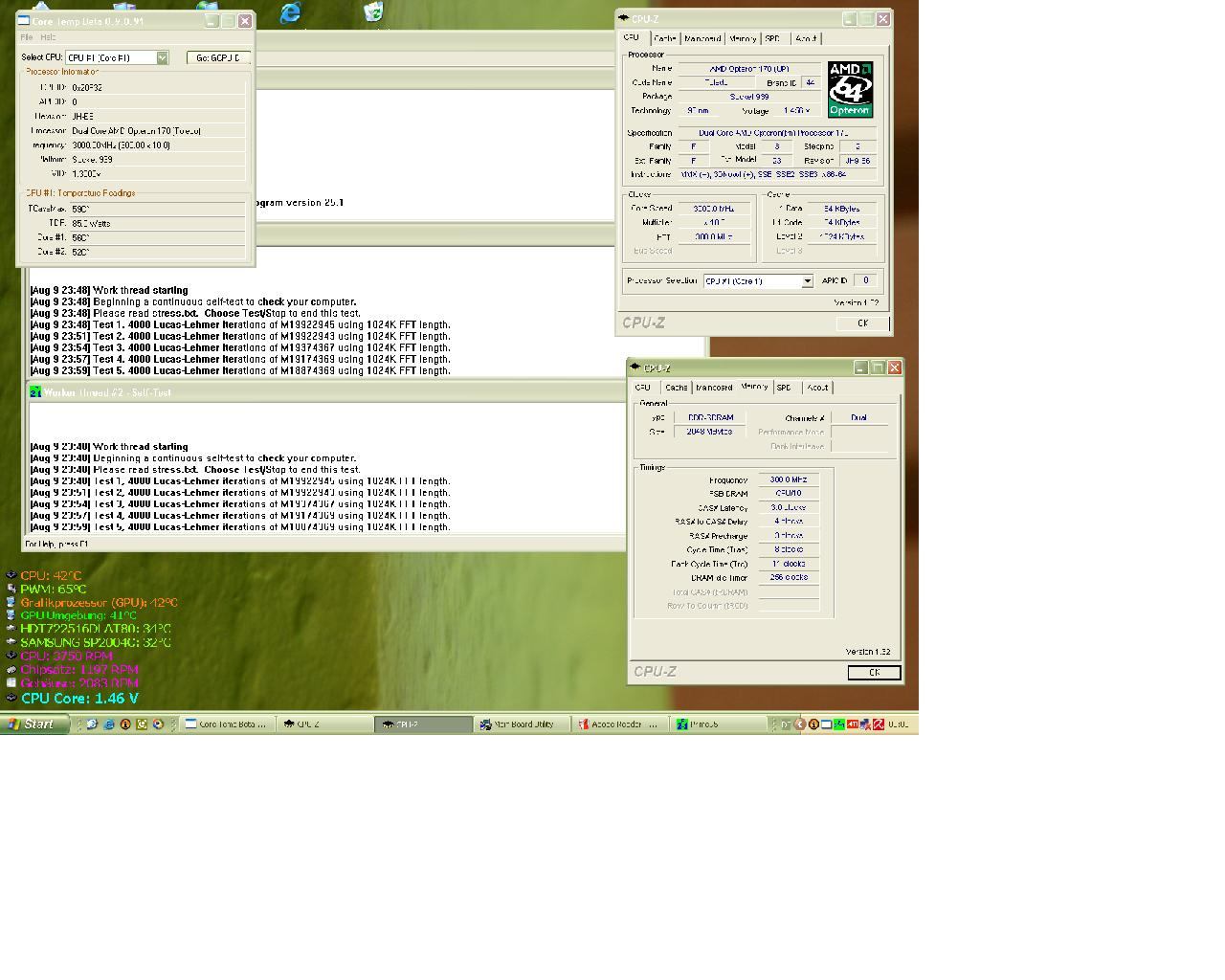
Task: Activate Main Board Utility taskbar button
Action: 522,724
